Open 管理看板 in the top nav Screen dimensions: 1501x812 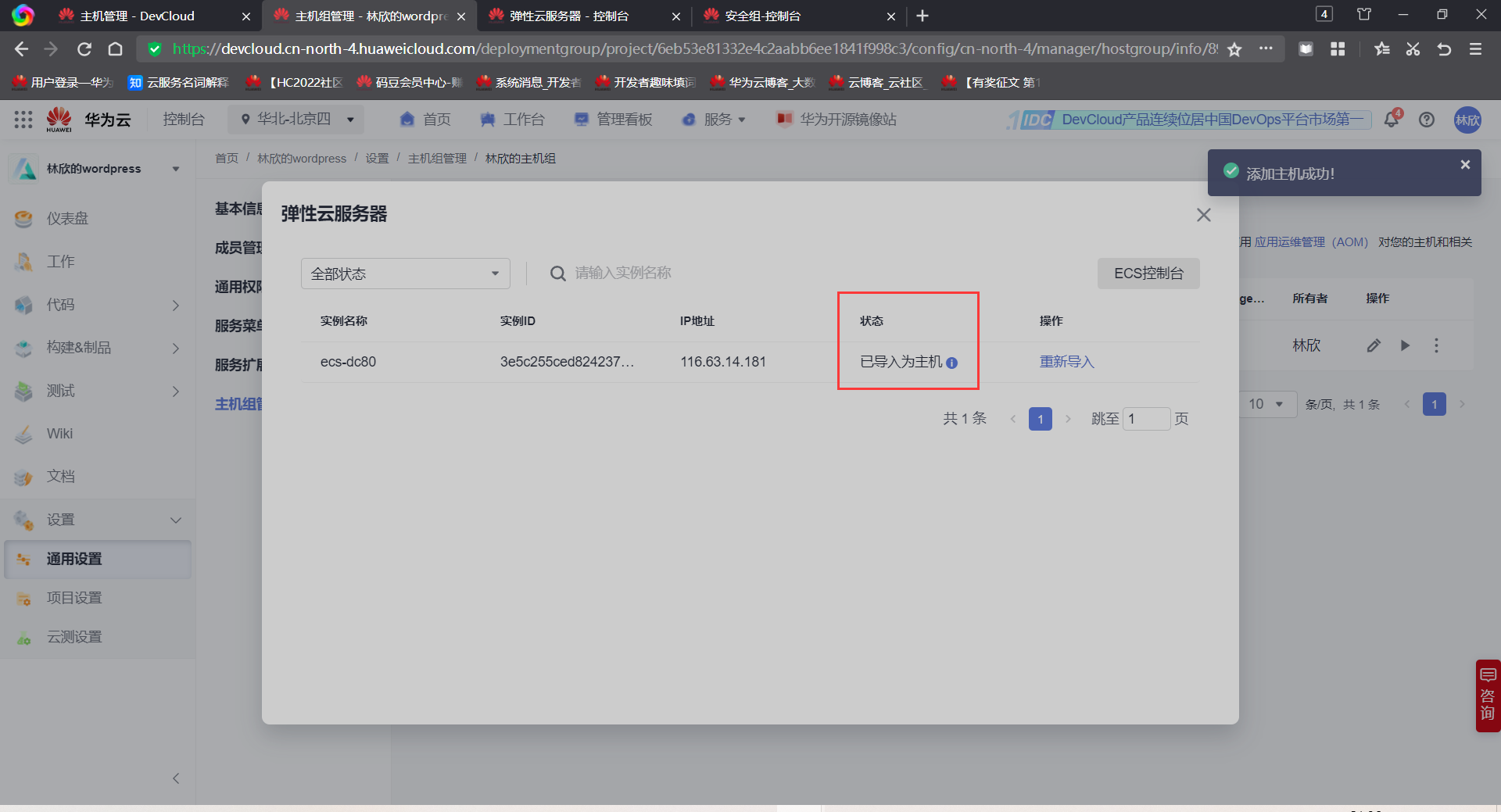coord(614,120)
